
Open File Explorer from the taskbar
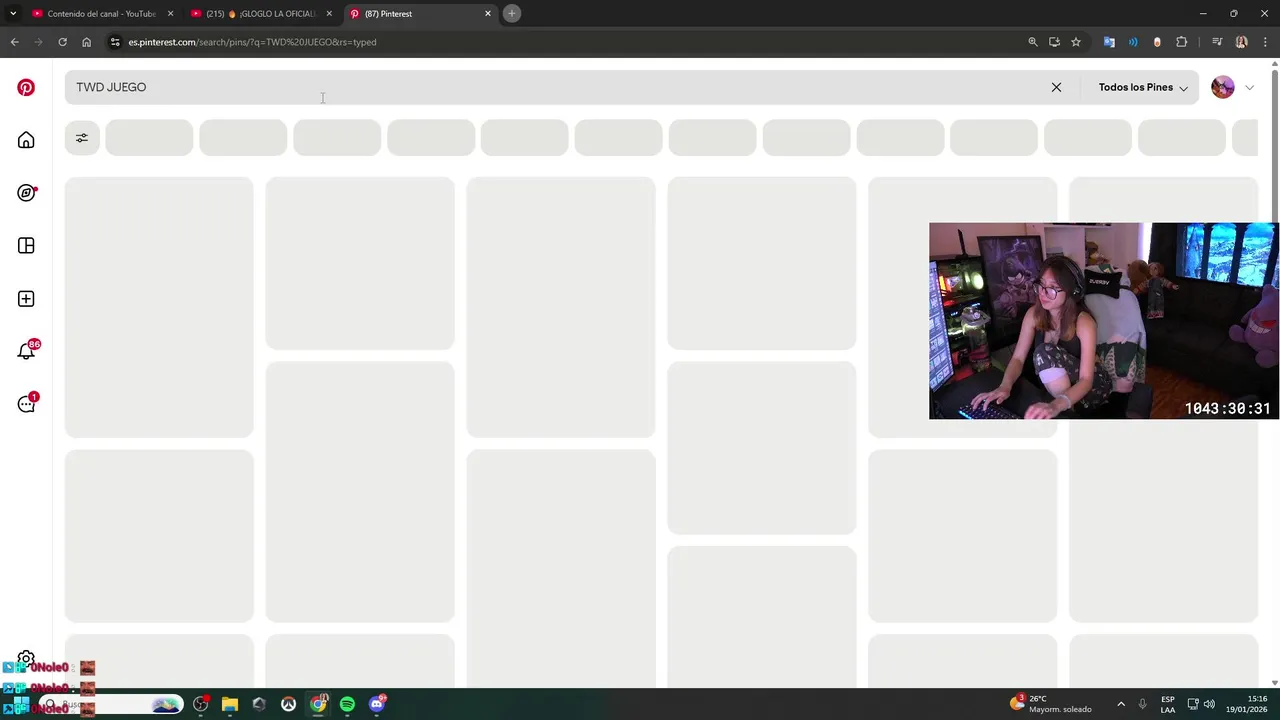(x=230, y=704)
